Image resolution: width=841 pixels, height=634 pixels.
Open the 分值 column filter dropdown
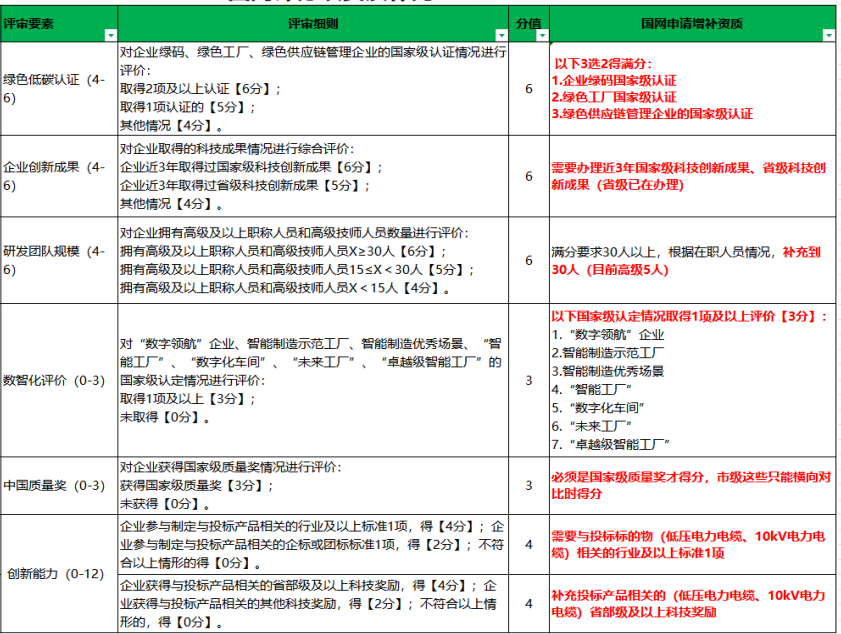pos(540,35)
